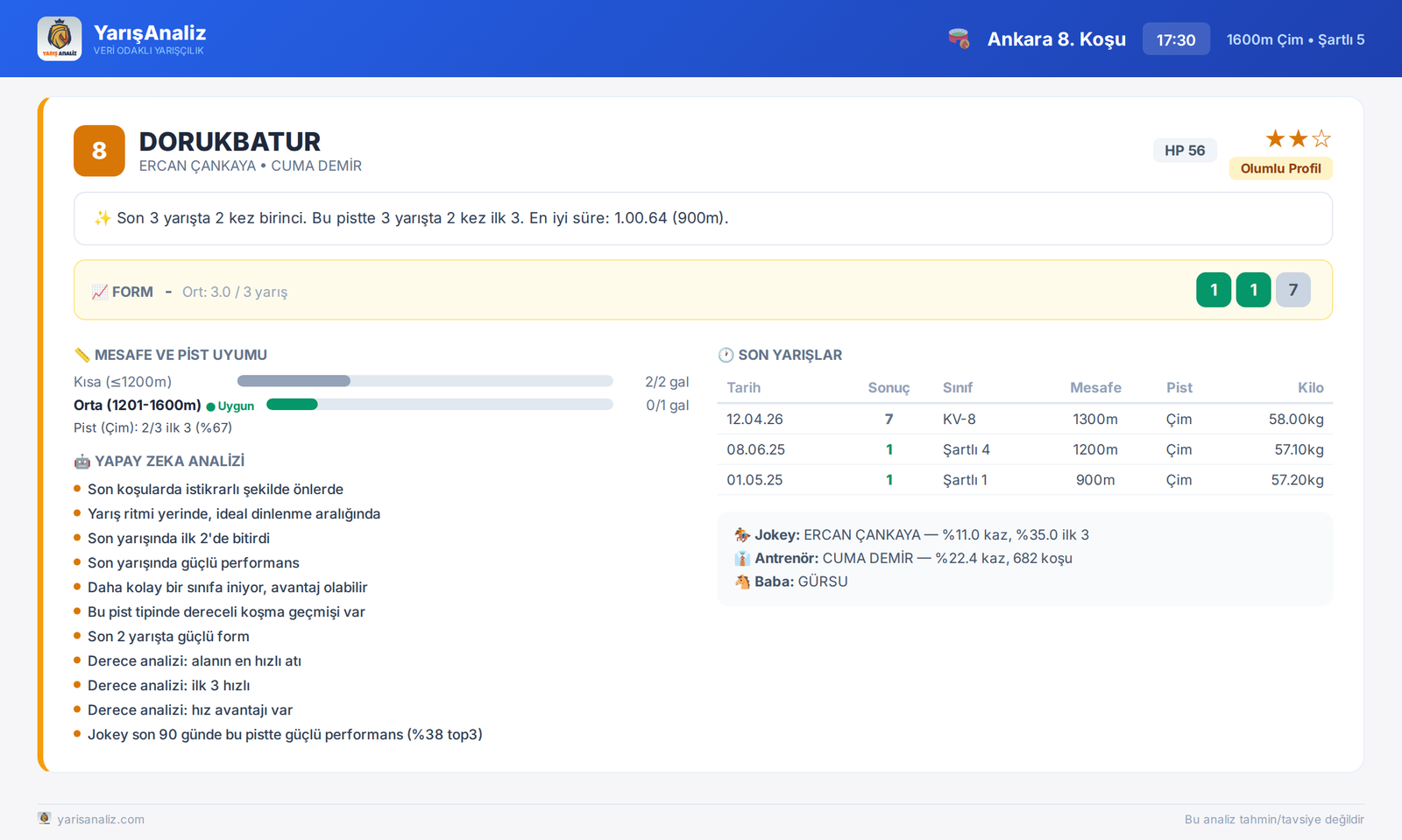Click the ruler icon beside MESAFE VE PİST UYUMU

tap(81, 355)
